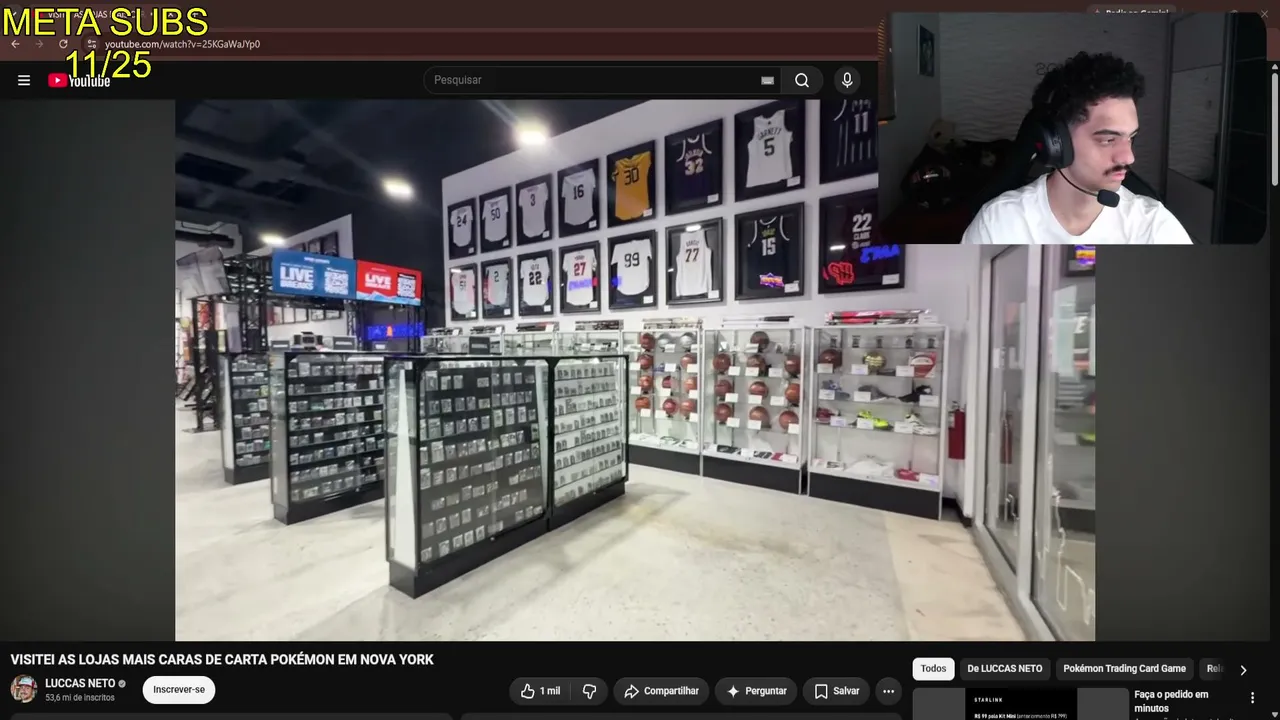Save the video with Salvar
Viewport: 1280px width, 720px height.
tap(836, 691)
